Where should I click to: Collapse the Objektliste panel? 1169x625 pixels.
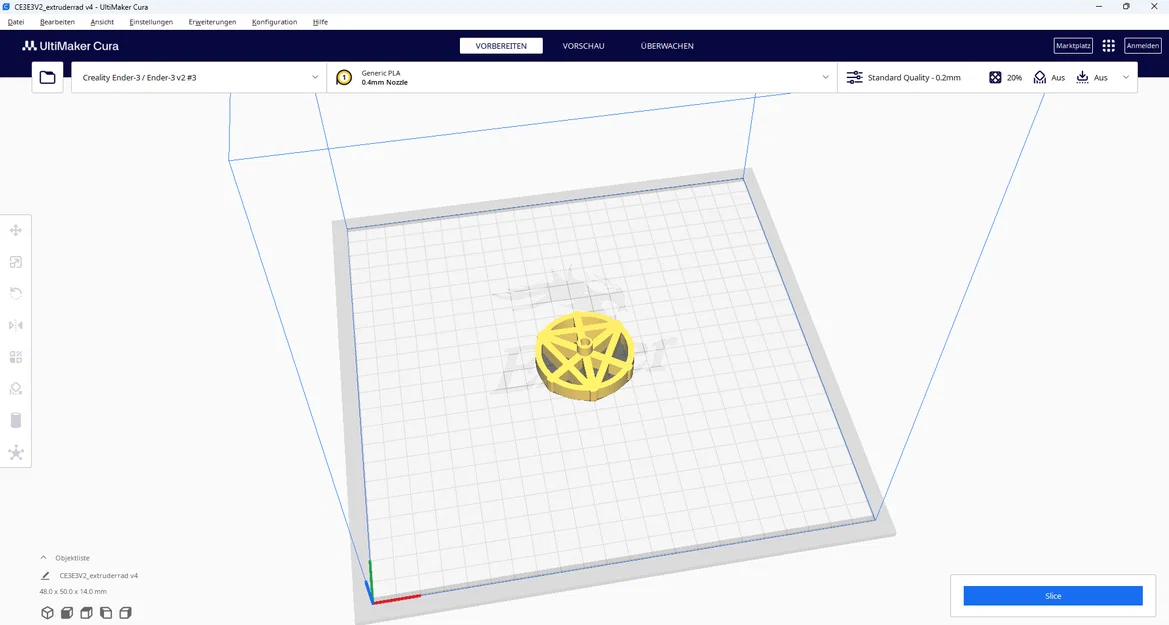pyautogui.click(x=42, y=557)
